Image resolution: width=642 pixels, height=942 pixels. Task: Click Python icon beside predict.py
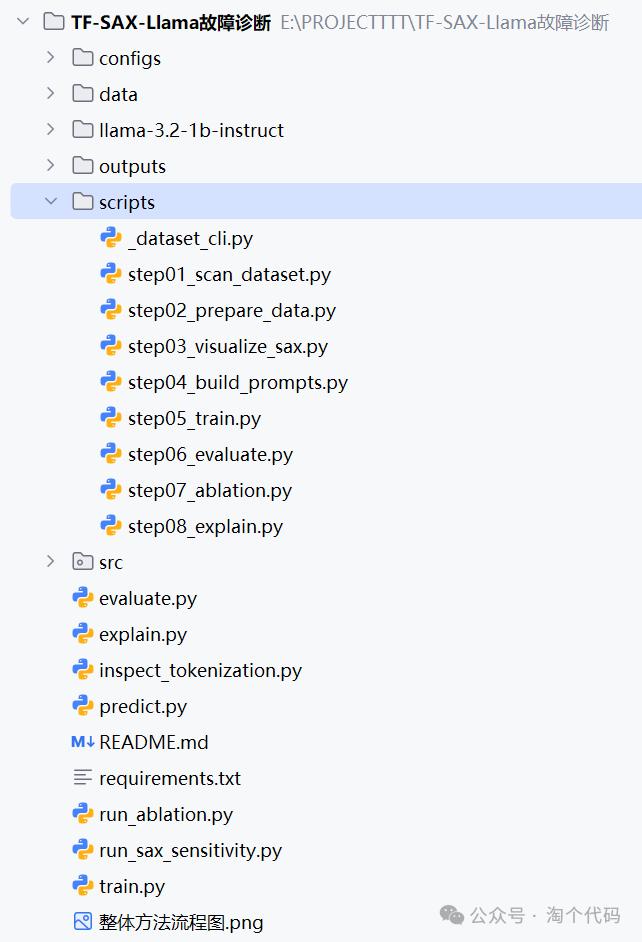[x=83, y=706]
